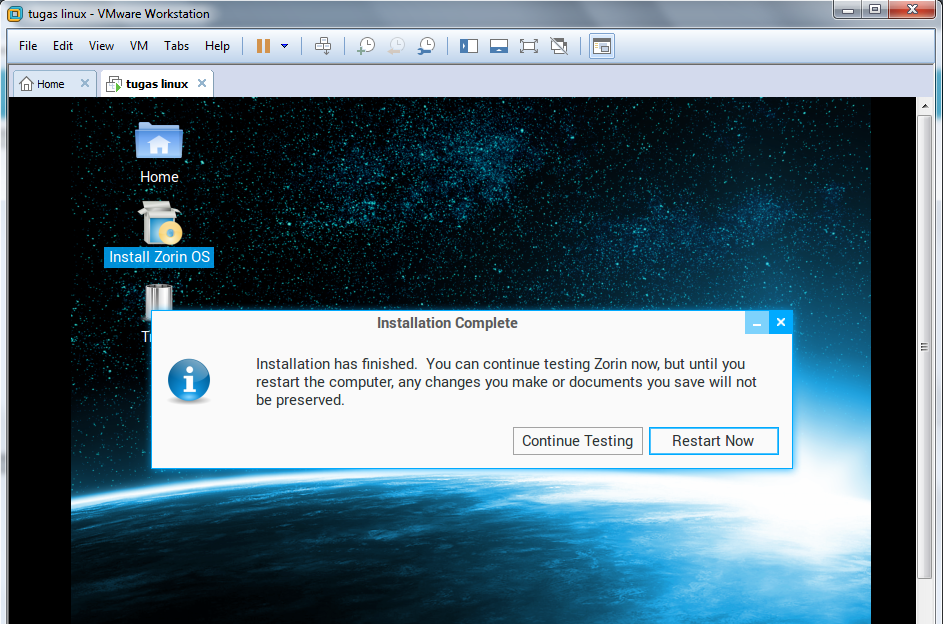
Task: Open the View menu
Action: [x=101, y=46]
